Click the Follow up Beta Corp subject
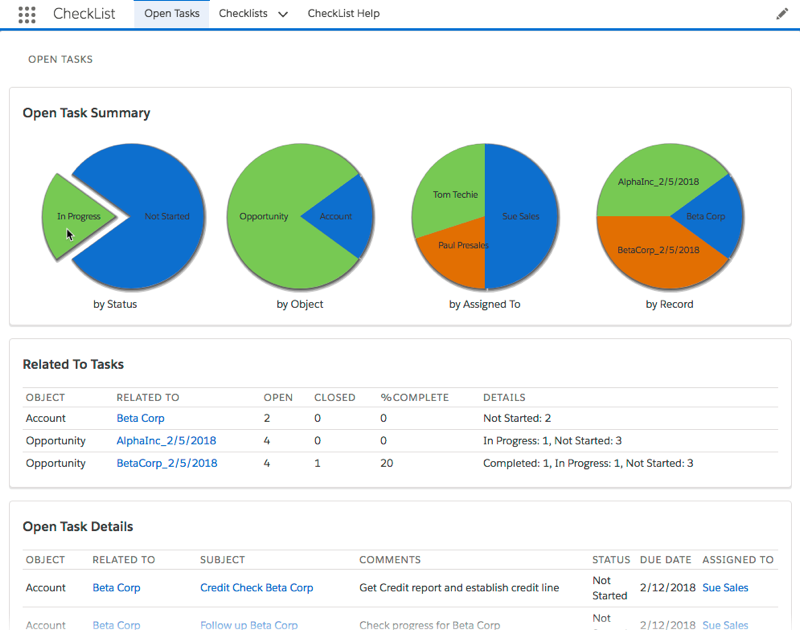 pos(248,625)
